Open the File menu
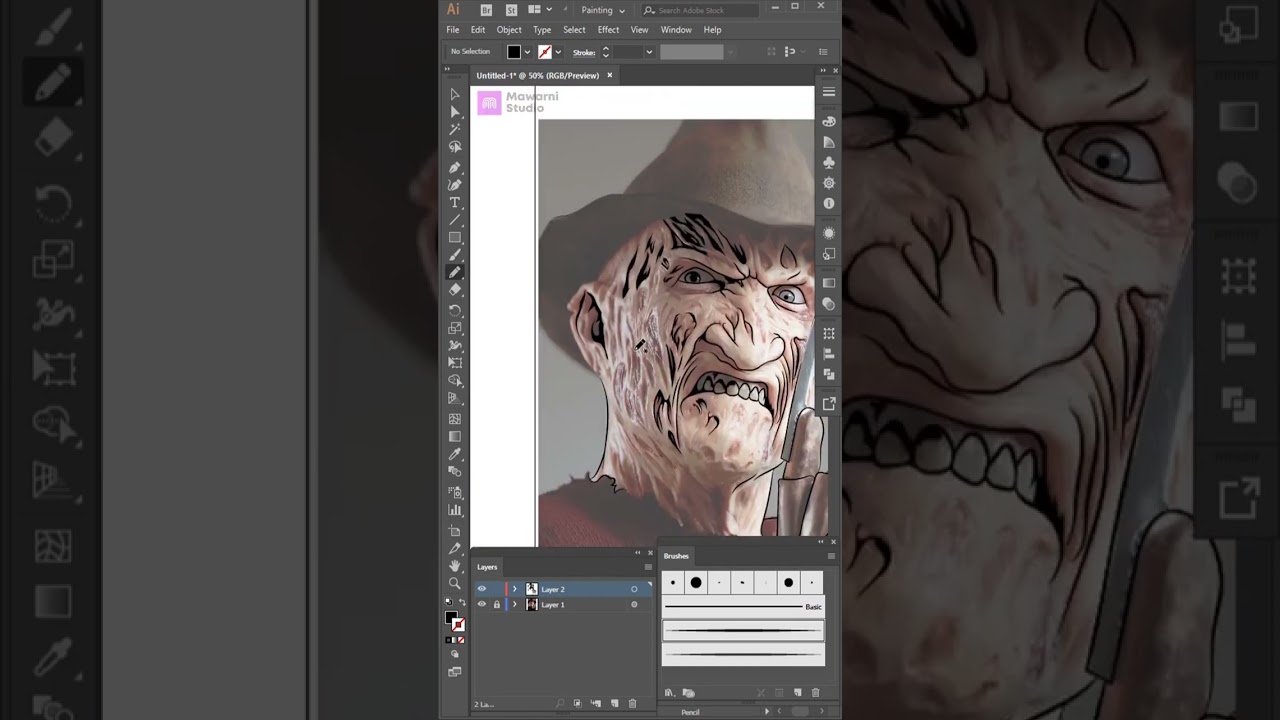 [453, 30]
